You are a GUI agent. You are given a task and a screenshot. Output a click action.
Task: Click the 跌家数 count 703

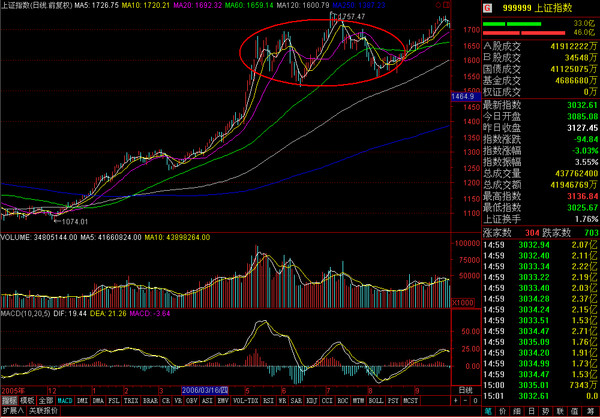pyautogui.click(x=591, y=233)
